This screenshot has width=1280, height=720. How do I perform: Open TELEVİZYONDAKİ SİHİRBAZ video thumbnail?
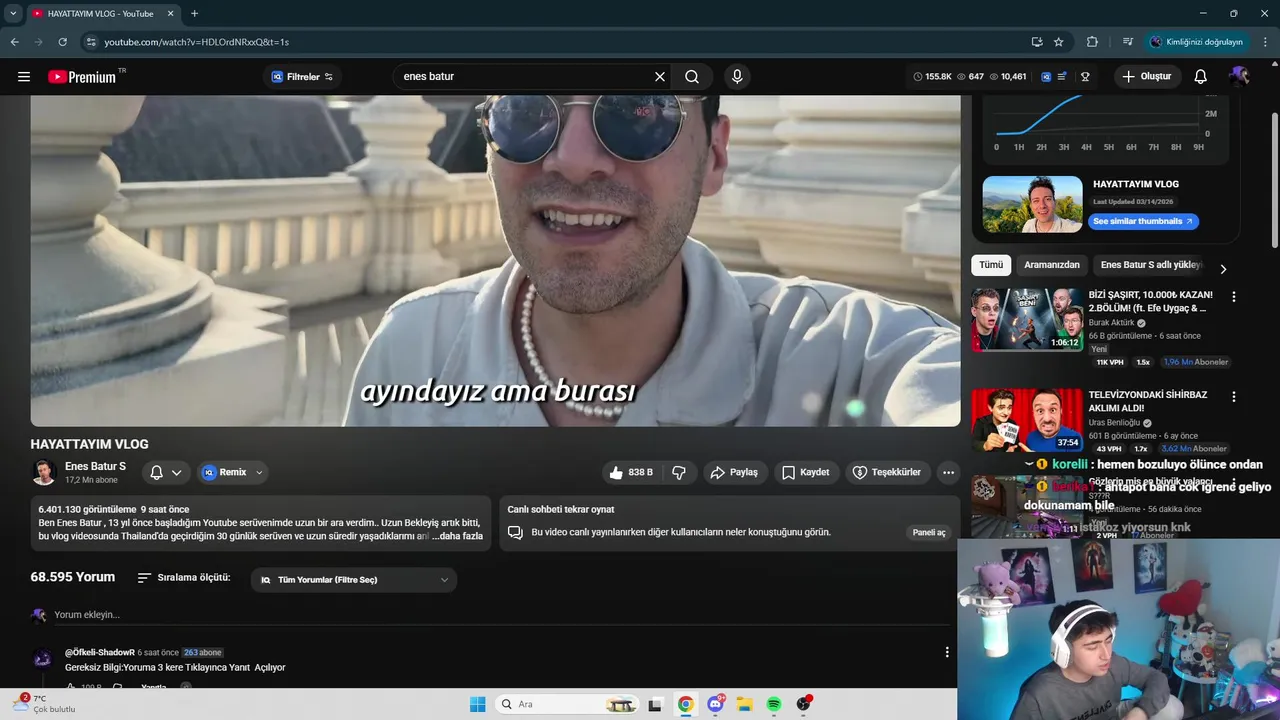[1027, 420]
